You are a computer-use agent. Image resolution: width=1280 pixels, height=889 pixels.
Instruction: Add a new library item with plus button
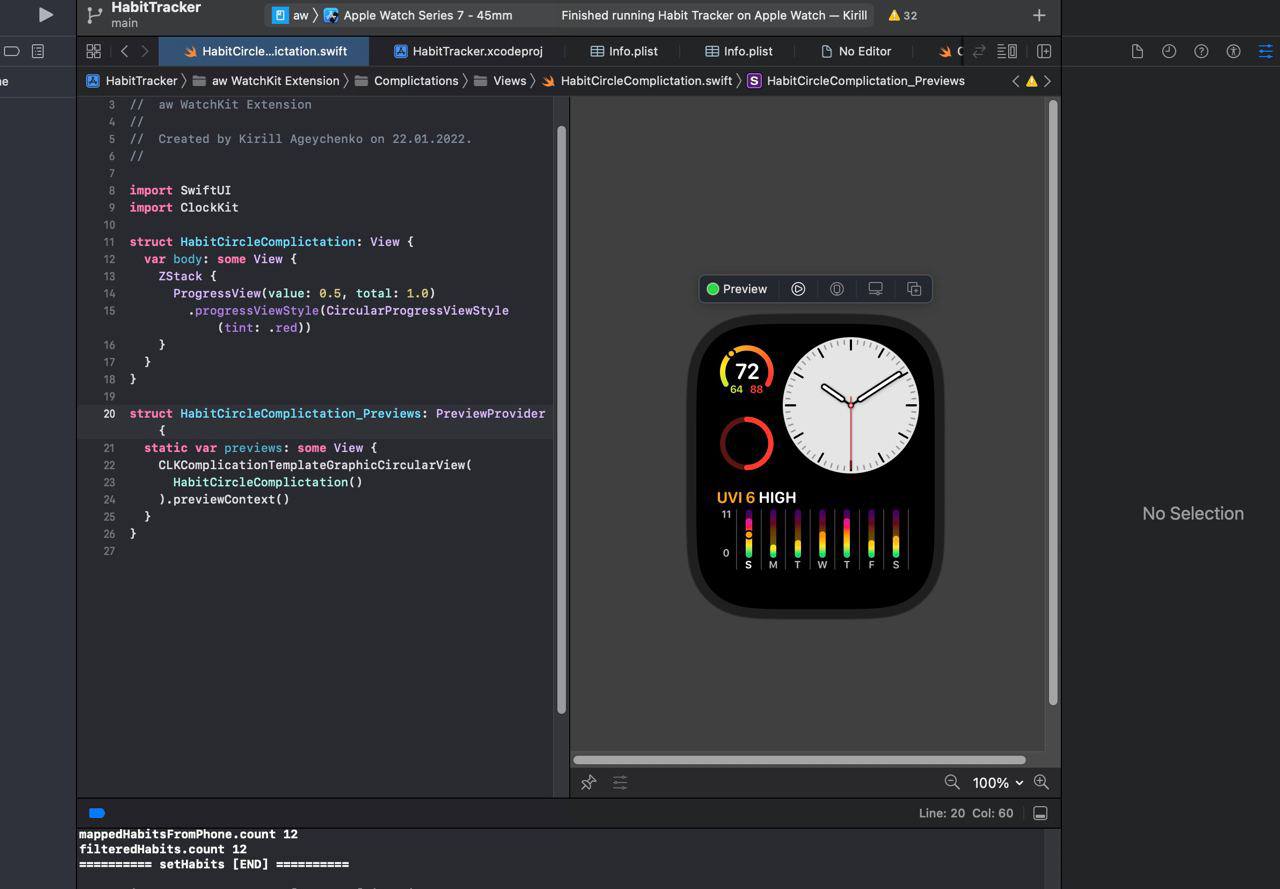pyautogui.click(x=1039, y=15)
